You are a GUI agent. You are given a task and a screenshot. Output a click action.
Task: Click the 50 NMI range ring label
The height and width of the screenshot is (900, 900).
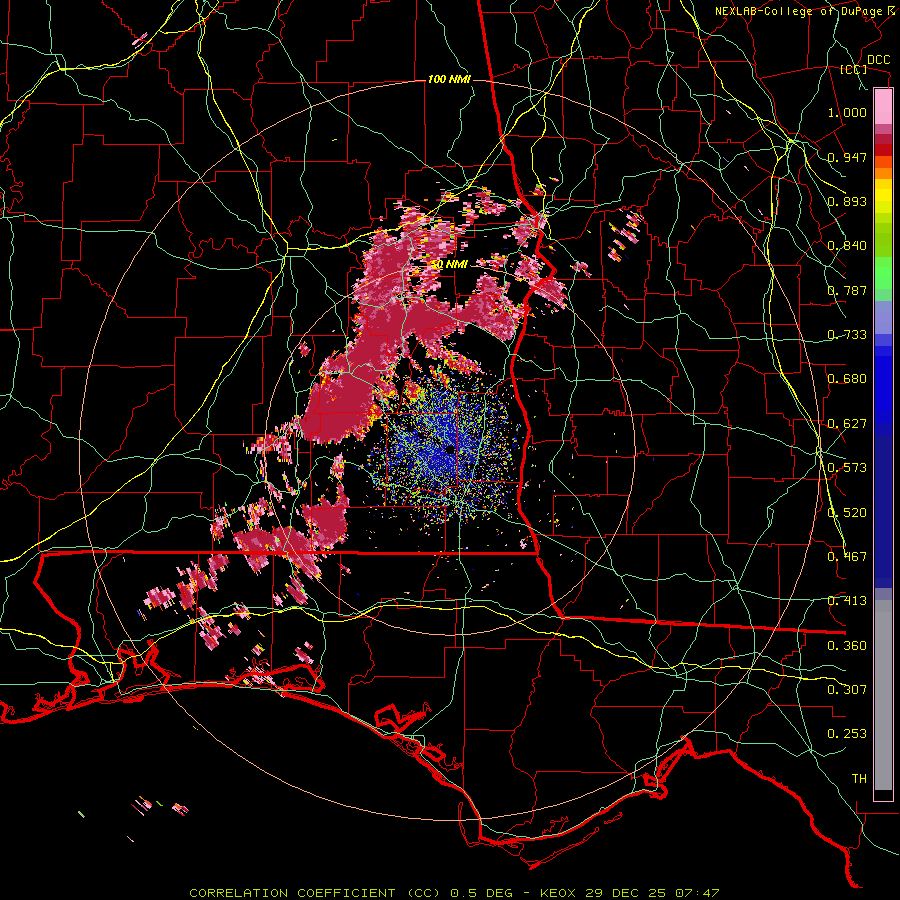[448, 265]
